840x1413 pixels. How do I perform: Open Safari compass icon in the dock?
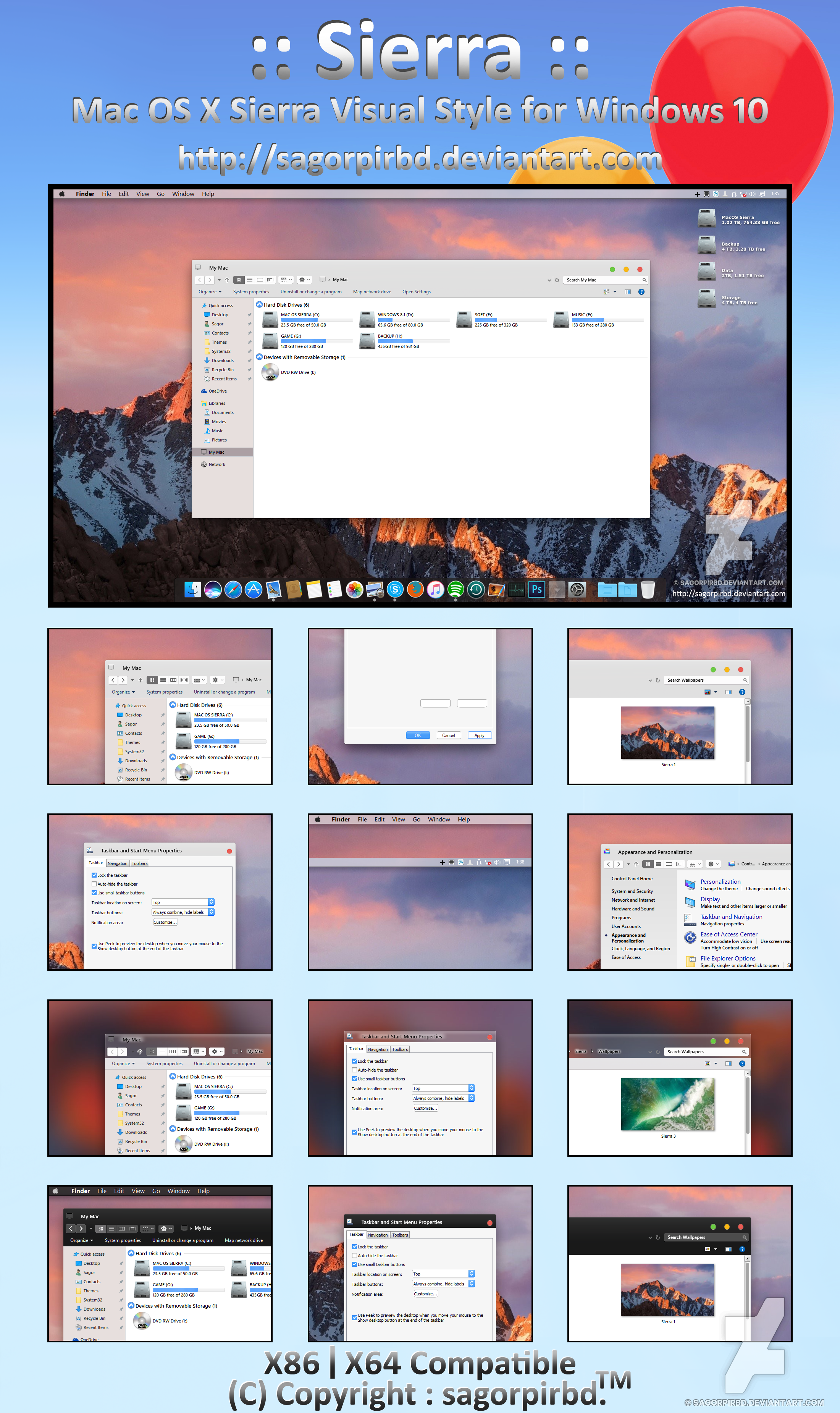click(x=233, y=589)
